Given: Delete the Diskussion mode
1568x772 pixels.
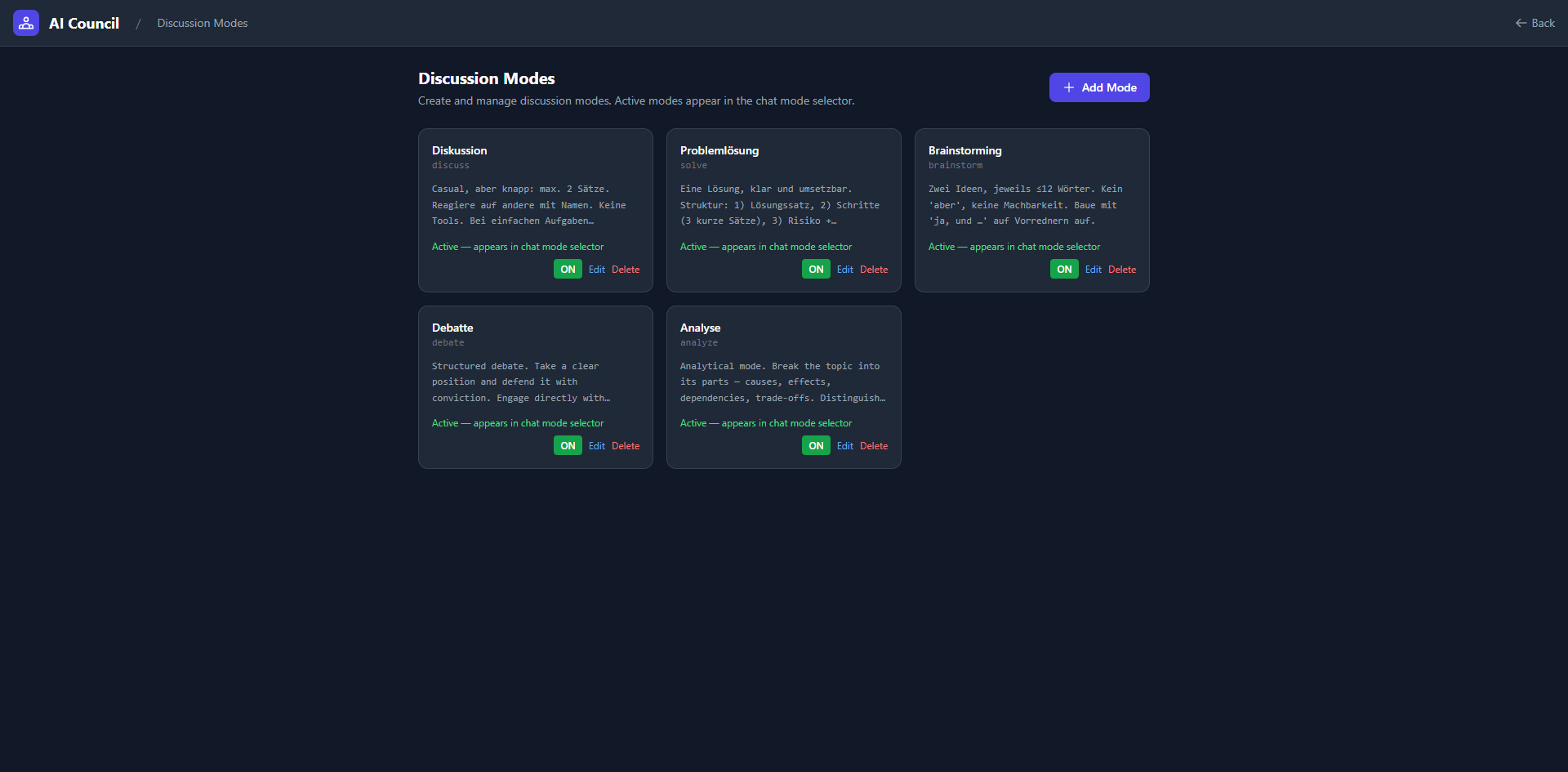Looking at the screenshot, I should click(626, 270).
